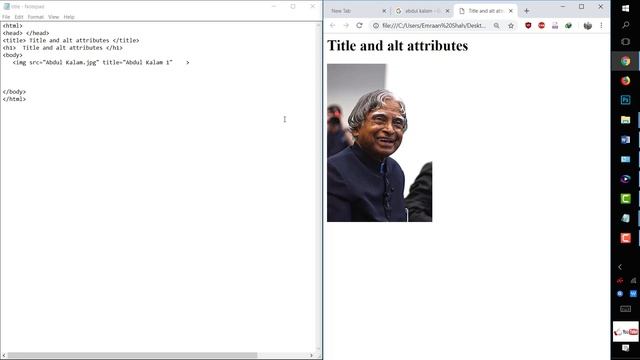Open Notepad File menu
This screenshot has height=360, width=640.
tap(6, 17)
